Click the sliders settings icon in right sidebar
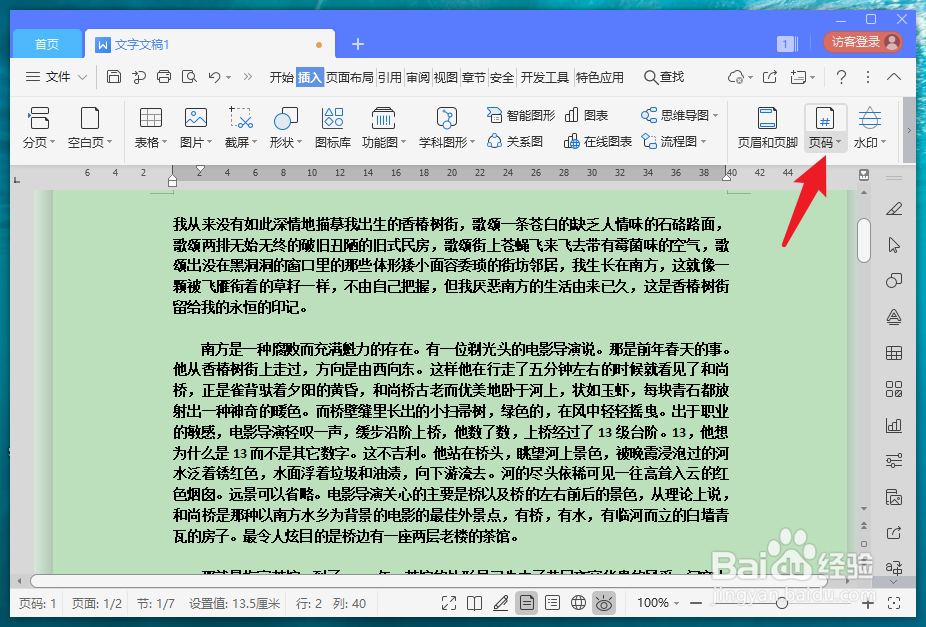The width and height of the screenshot is (926, 627). [x=894, y=461]
